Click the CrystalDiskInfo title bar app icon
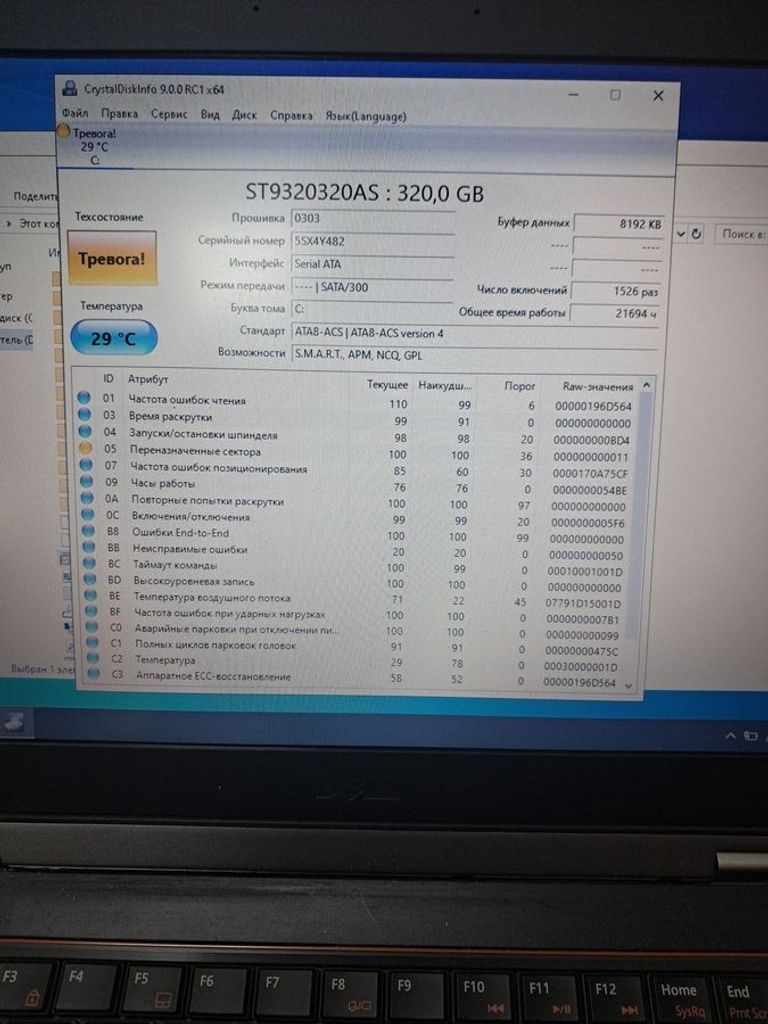The height and width of the screenshot is (1024, 768). (69, 88)
